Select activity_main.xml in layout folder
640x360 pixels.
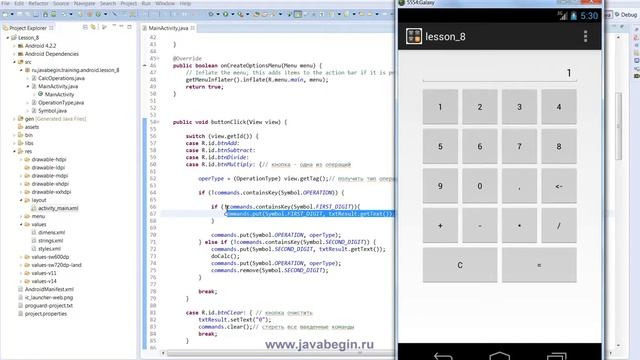click(x=58, y=208)
